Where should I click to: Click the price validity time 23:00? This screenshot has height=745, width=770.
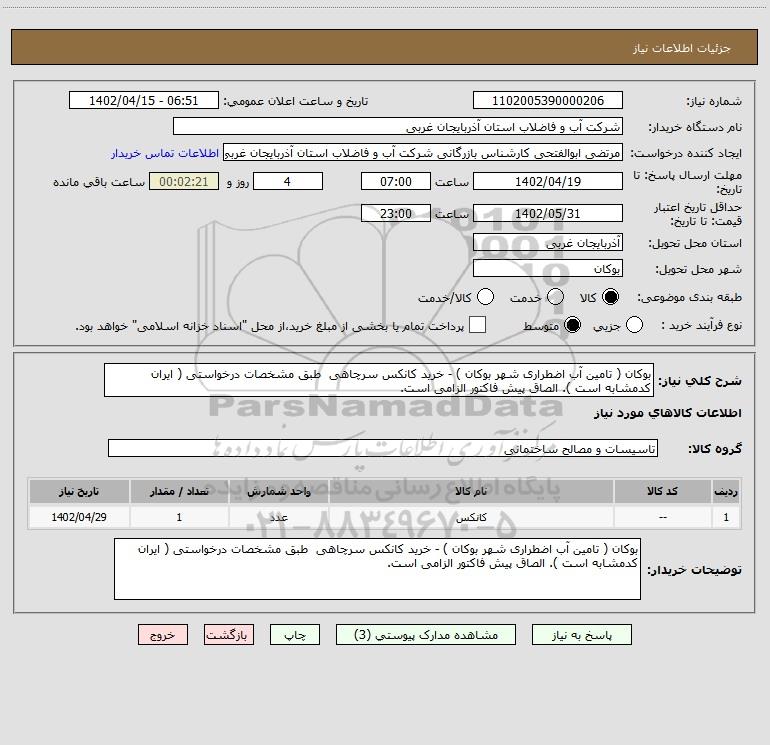click(x=396, y=213)
